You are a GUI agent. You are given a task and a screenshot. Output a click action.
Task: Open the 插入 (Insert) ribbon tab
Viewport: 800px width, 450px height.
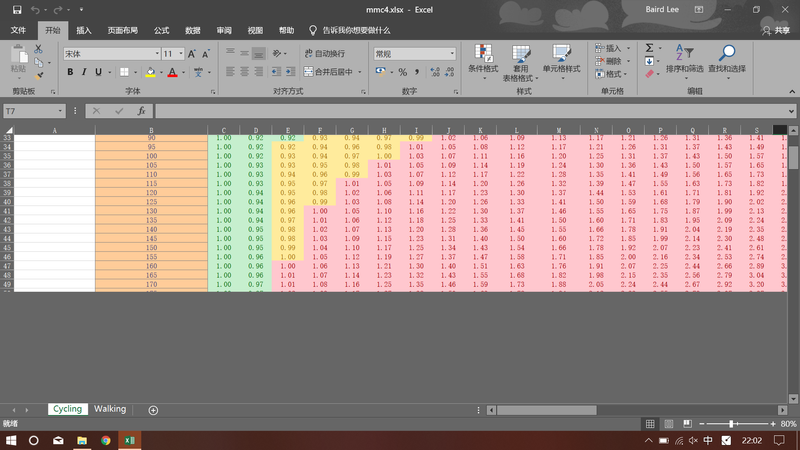pos(84,30)
